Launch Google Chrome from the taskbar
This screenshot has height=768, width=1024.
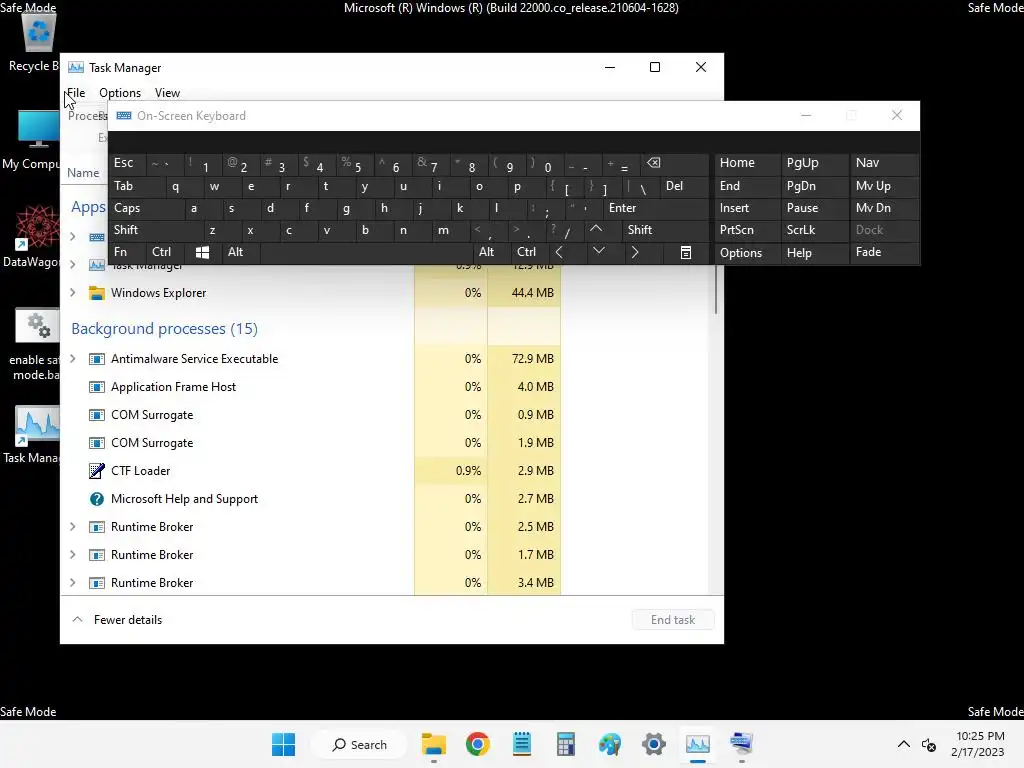point(478,744)
